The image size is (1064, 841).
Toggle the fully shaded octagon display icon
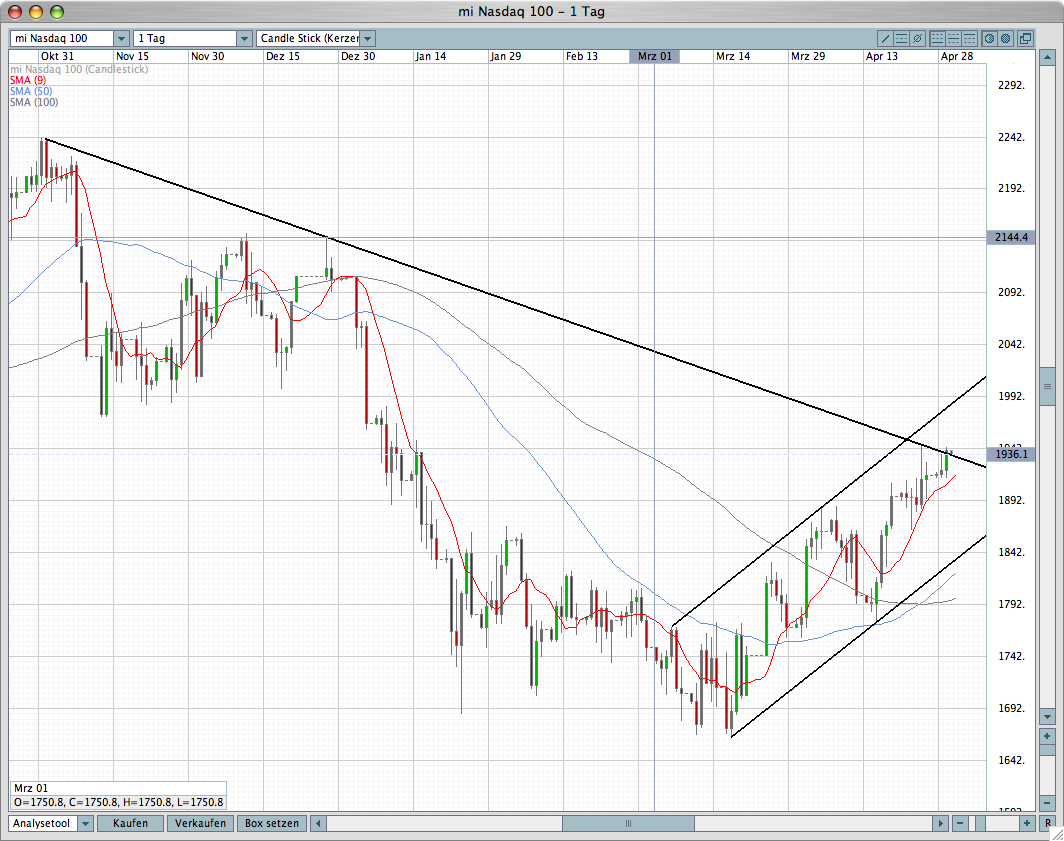pos(1006,39)
